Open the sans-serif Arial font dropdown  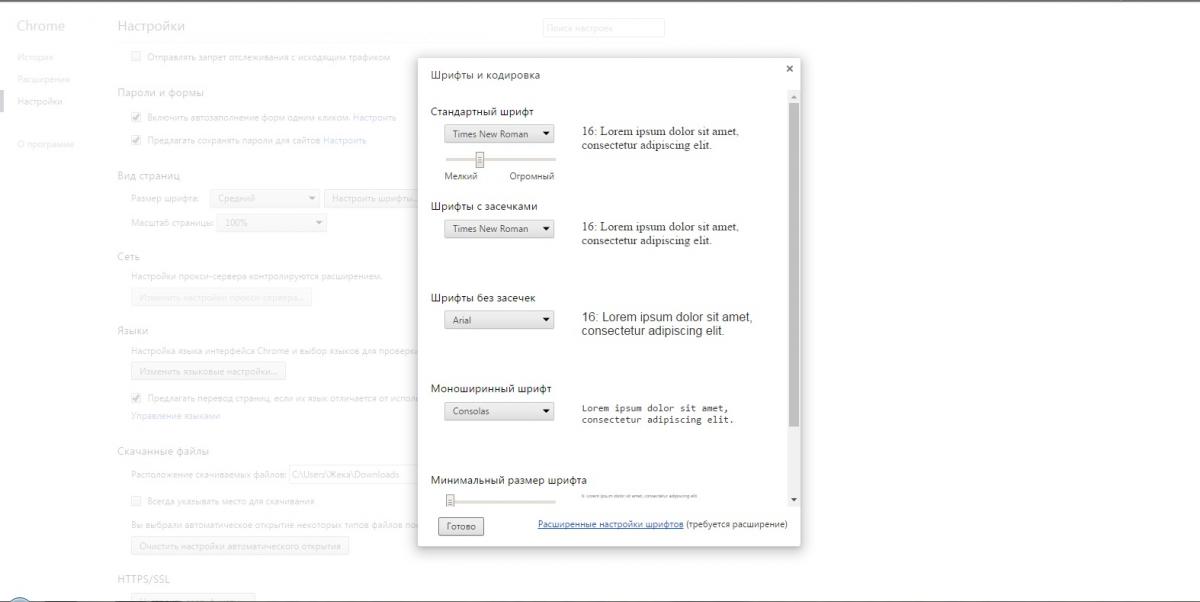tap(499, 320)
